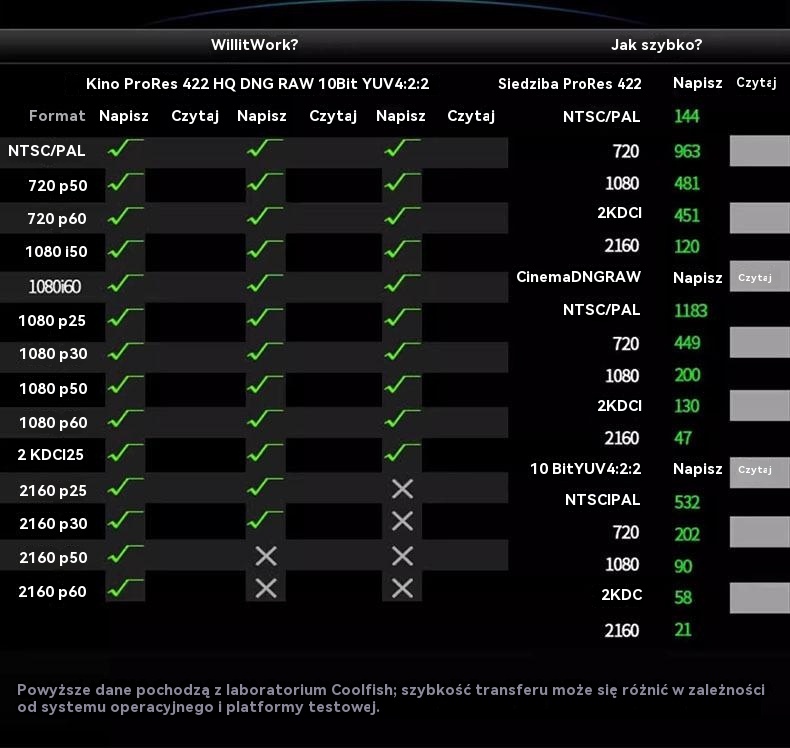Click the gray read bar beside ProRes 720
The height and width of the screenshot is (748, 790).
[759, 151]
